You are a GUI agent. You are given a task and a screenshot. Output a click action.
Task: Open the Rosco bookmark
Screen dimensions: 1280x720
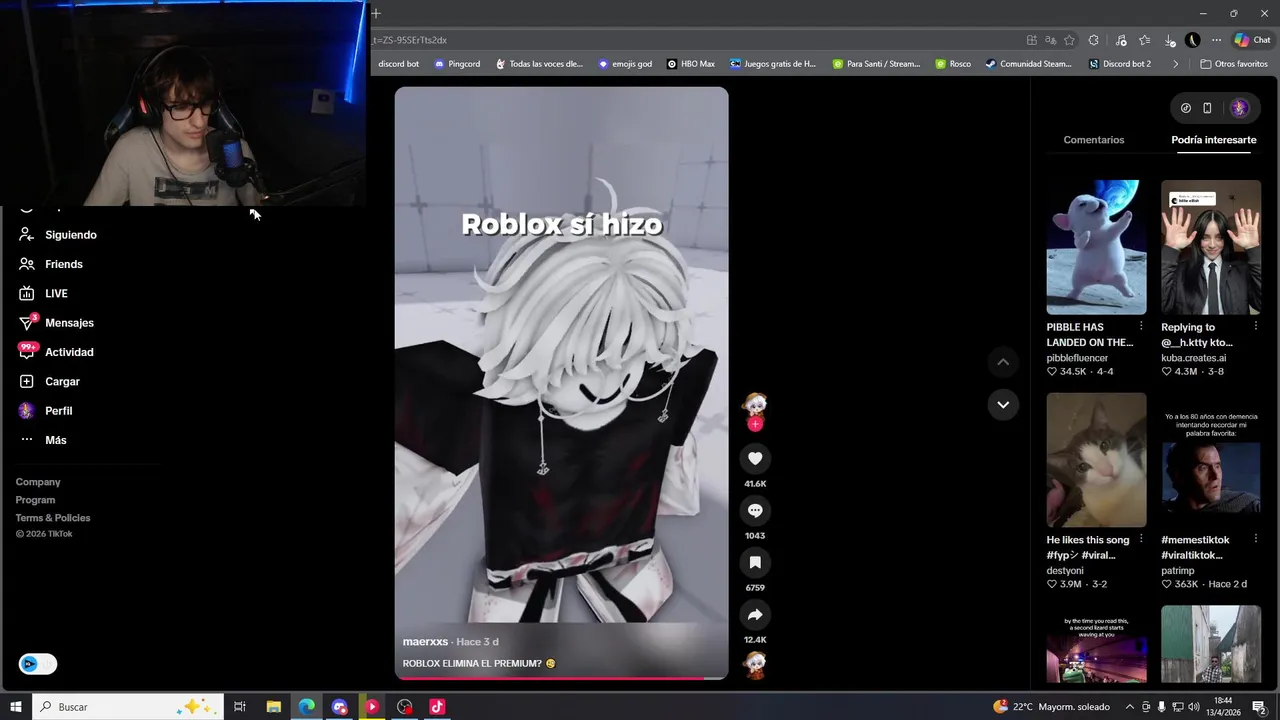click(x=953, y=64)
